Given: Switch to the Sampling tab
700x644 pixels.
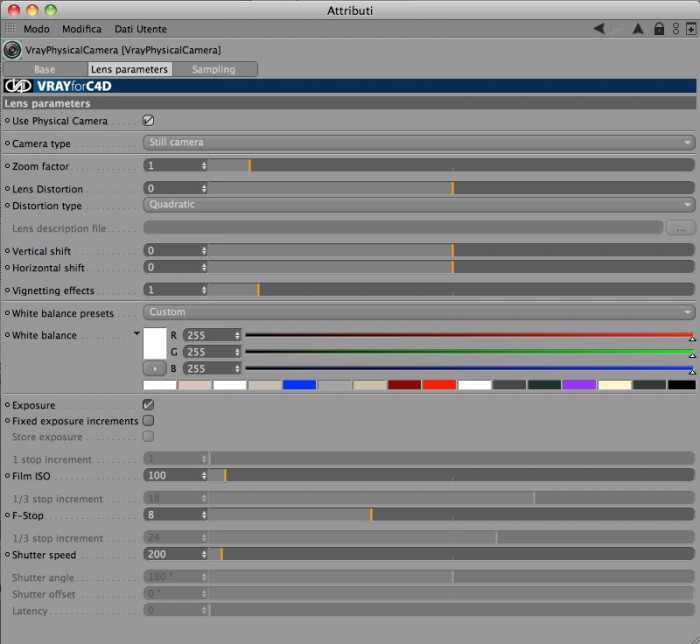Looking at the screenshot, I should [214, 69].
